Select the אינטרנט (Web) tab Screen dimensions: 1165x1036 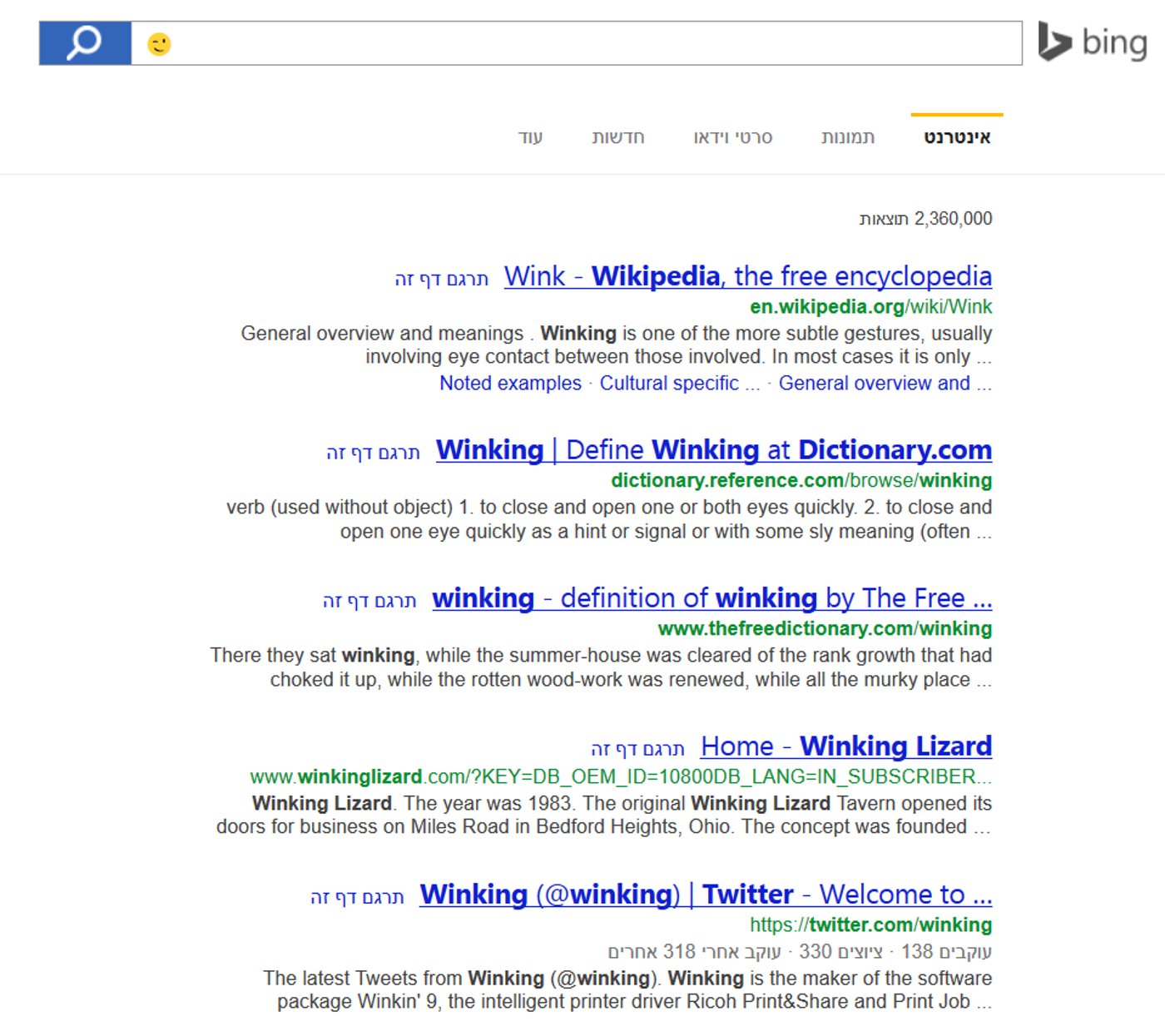click(957, 137)
